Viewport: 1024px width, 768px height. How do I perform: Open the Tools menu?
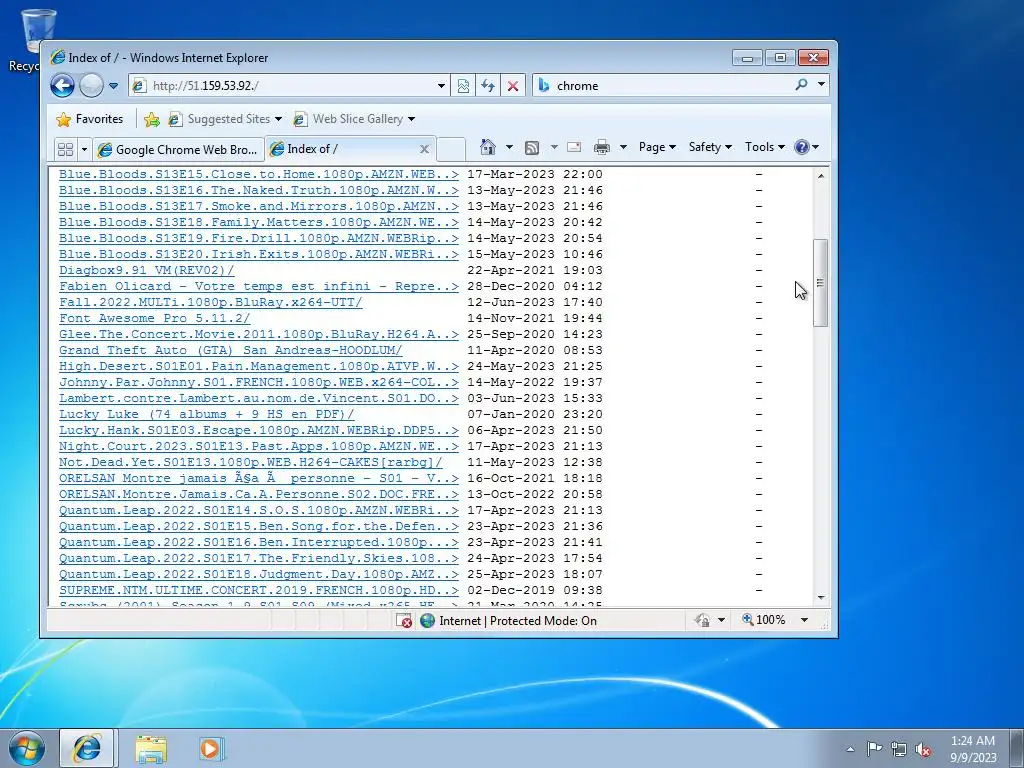[765, 147]
